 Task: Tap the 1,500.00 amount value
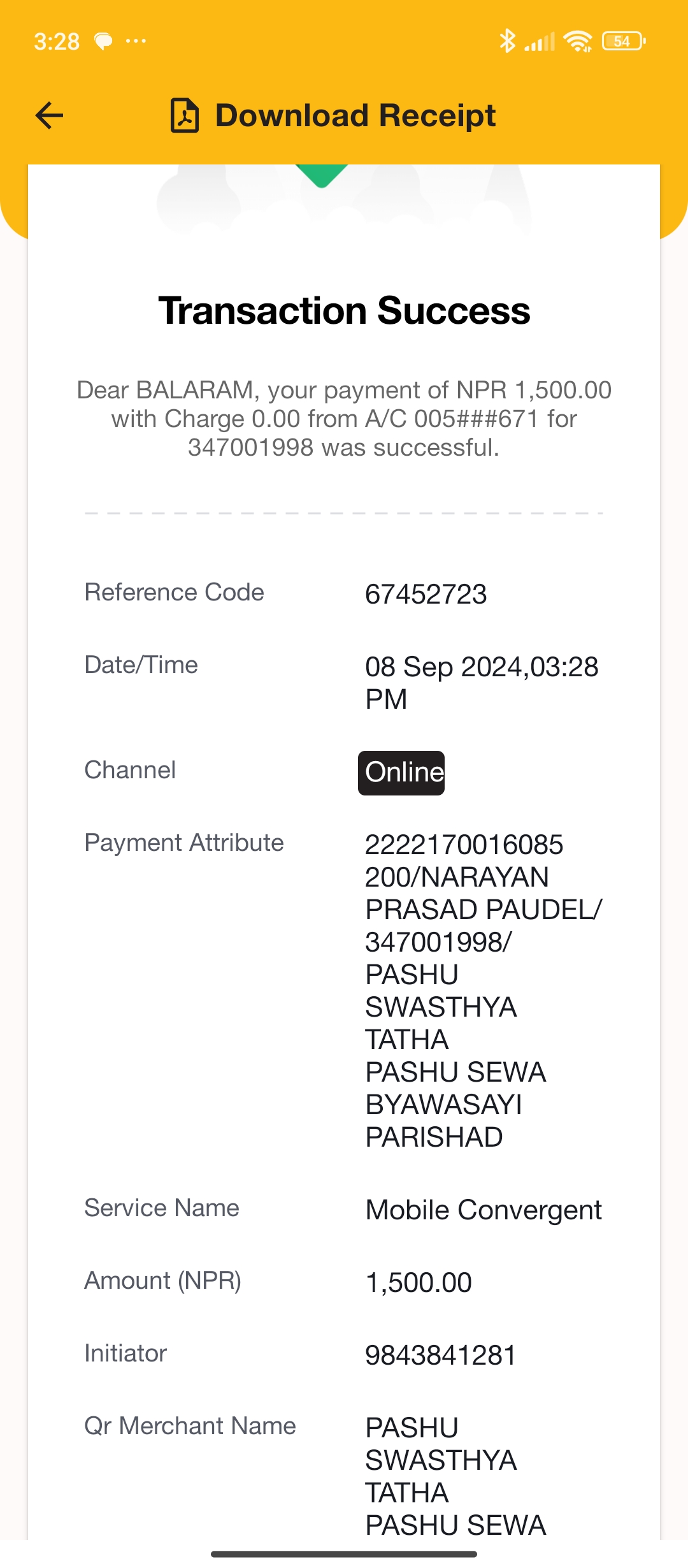tap(419, 1282)
